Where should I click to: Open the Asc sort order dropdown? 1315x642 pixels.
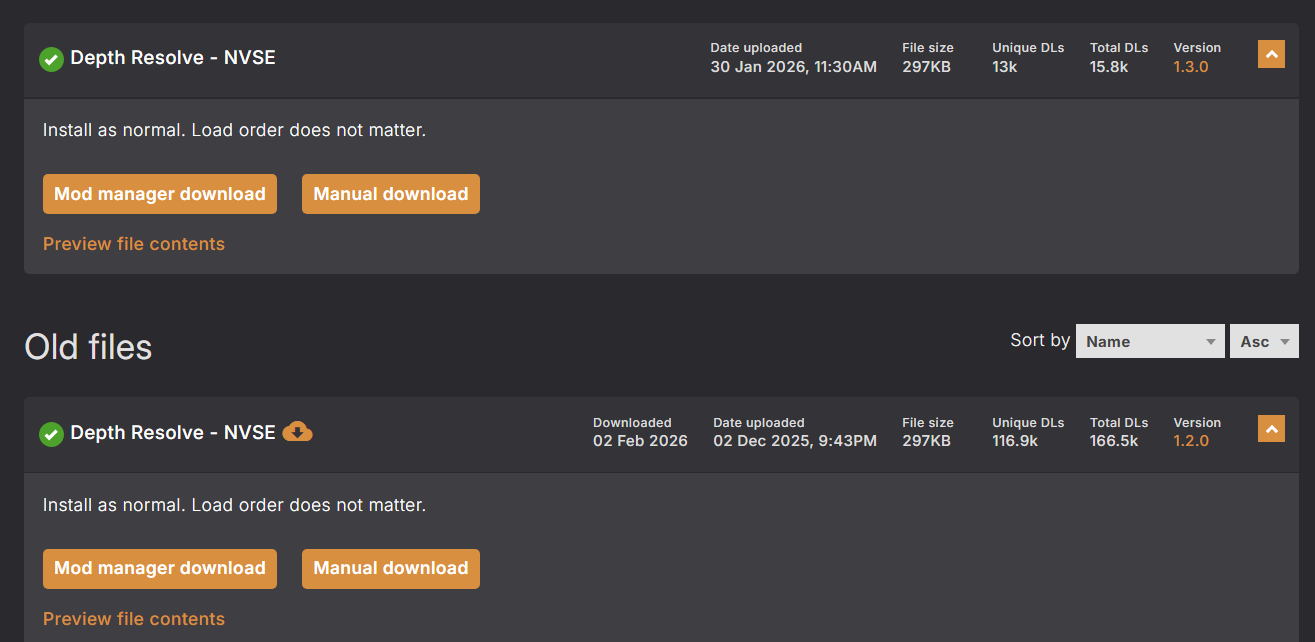[1264, 341]
